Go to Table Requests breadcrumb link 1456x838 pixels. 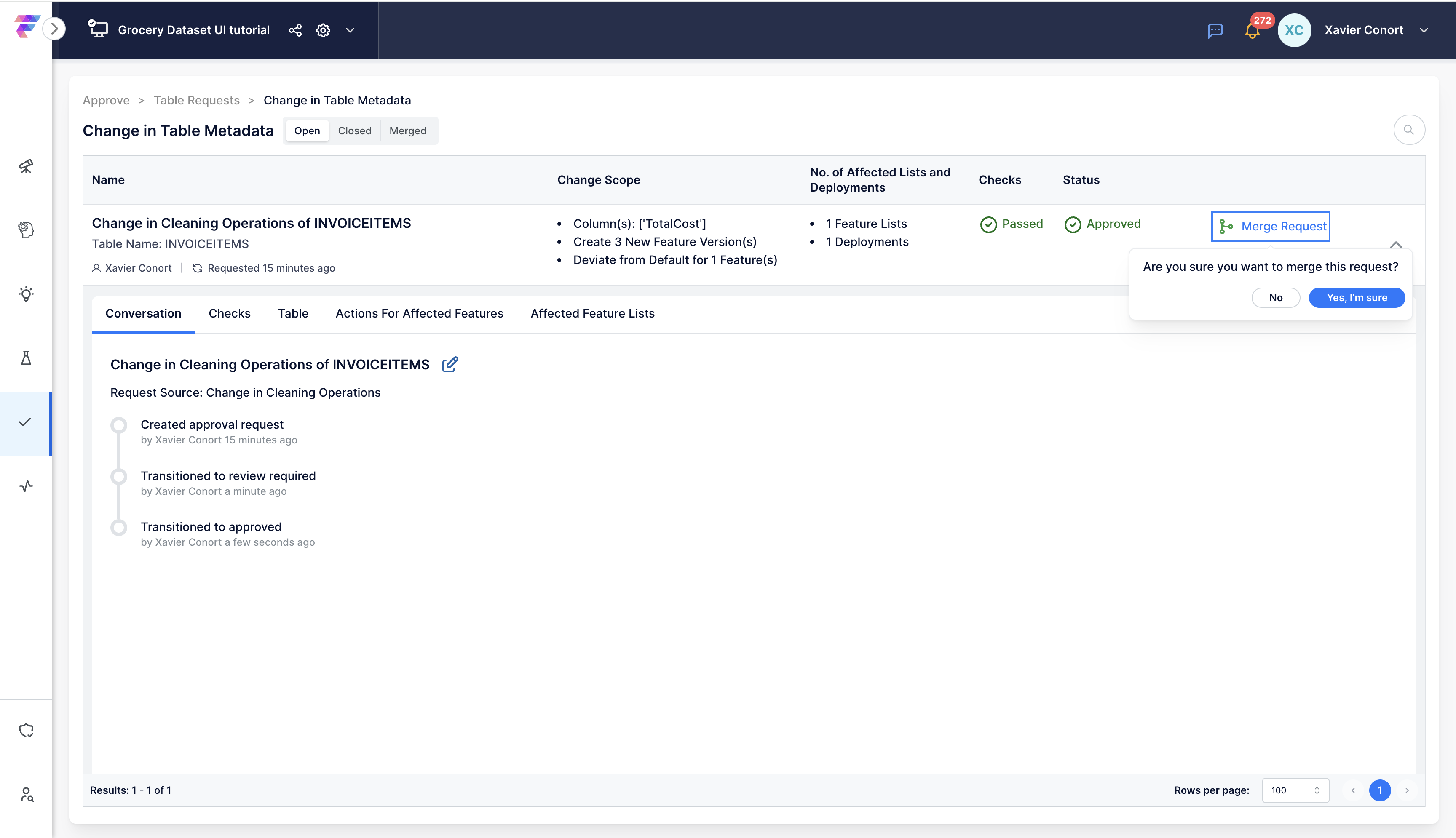point(196,100)
